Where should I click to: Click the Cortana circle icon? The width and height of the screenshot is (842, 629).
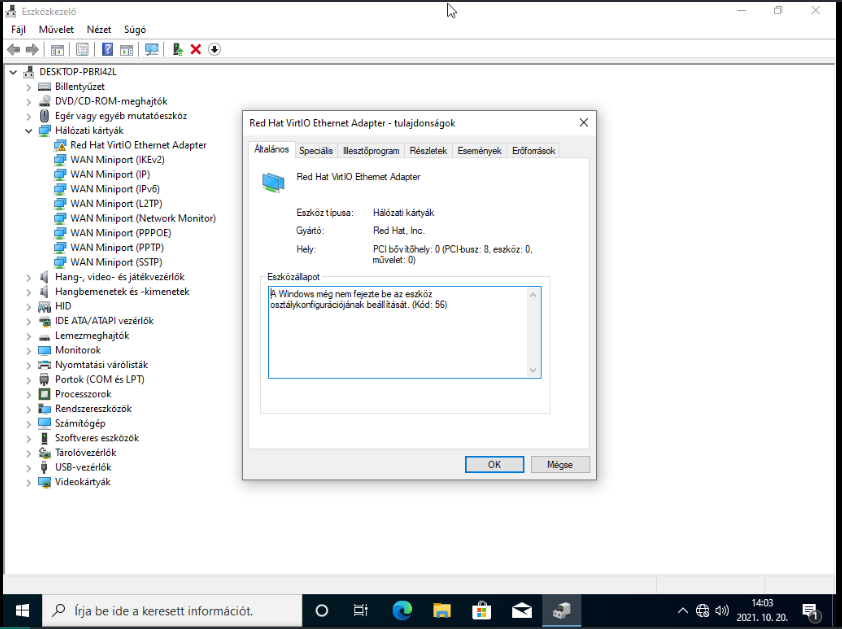coord(322,611)
